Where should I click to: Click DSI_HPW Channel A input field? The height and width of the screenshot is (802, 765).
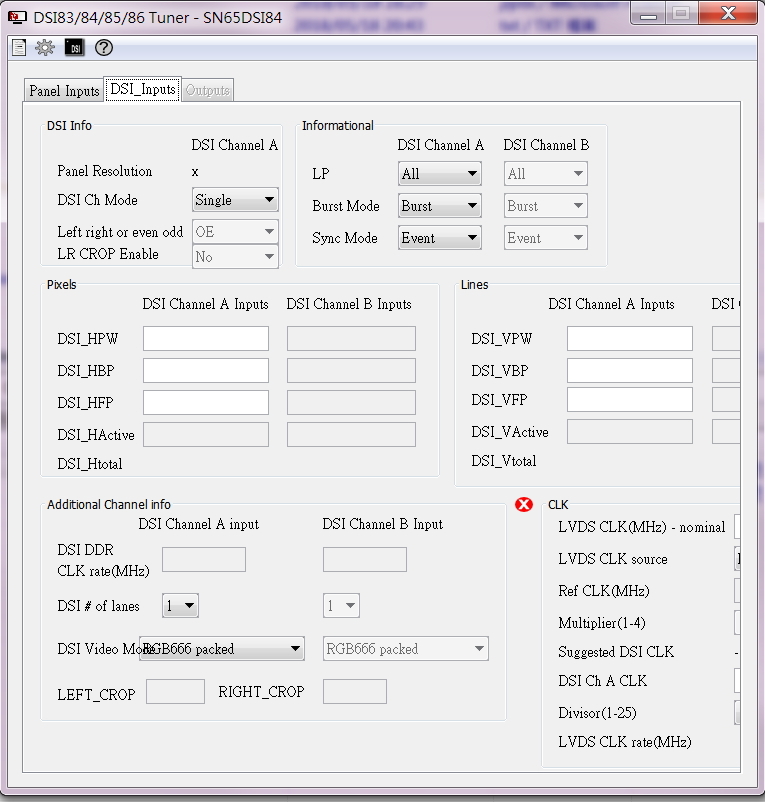tap(206, 339)
